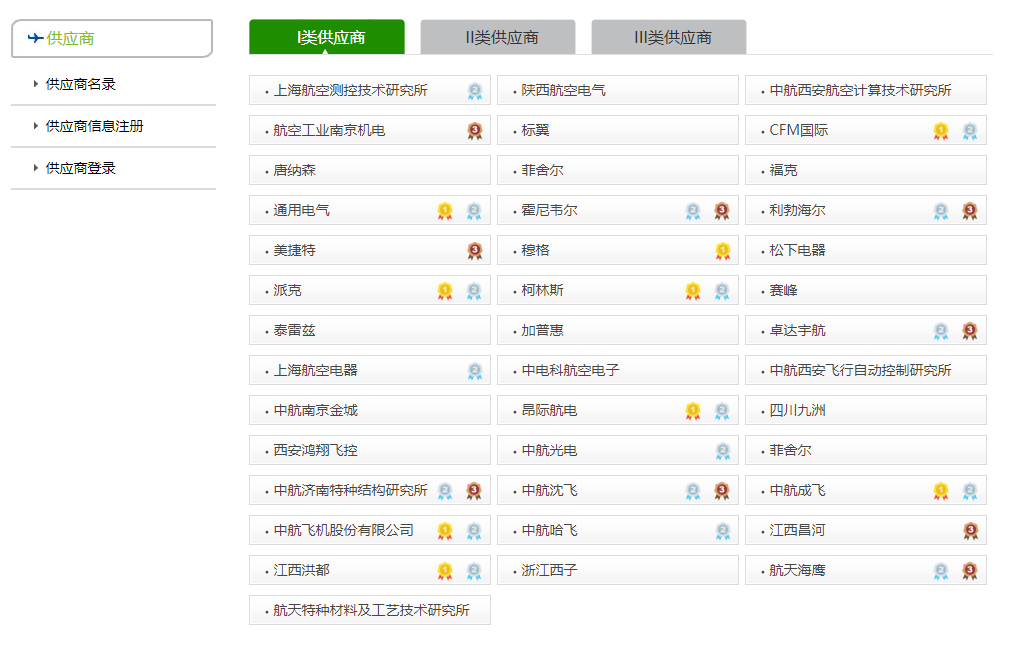Open the III类供应商 tab
This screenshot has width=1016, height=649.
669,37
